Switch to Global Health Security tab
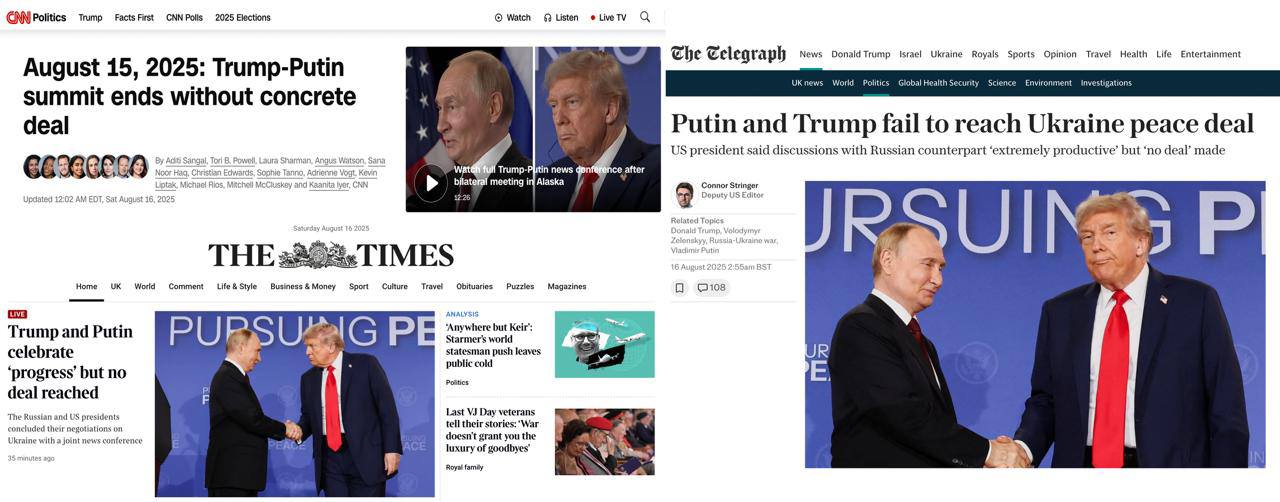This screenshot has width=1280, height=502. tap(938, 83)
